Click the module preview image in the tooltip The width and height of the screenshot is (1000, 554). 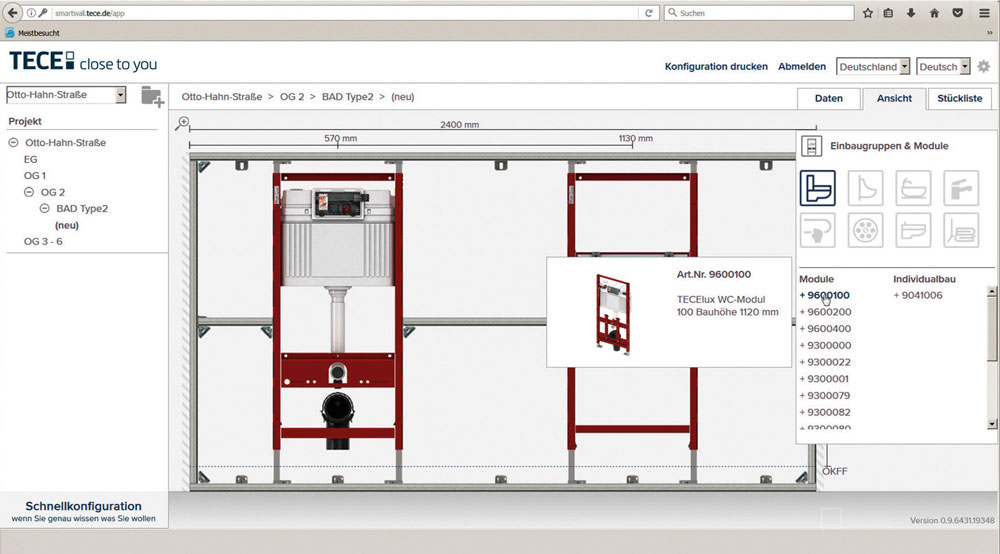point(613,313)
